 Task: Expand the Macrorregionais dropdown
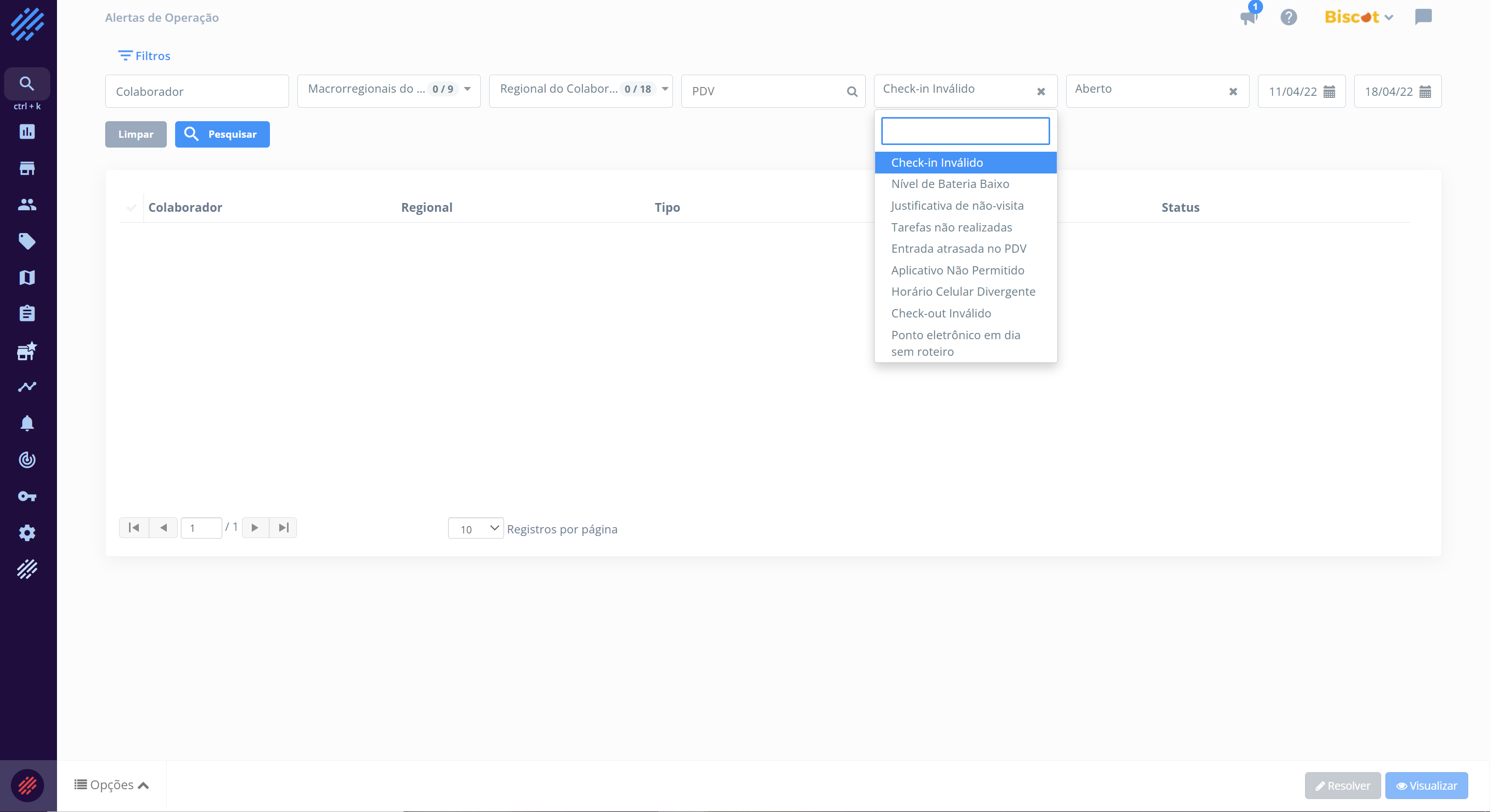tap(389, 91)
